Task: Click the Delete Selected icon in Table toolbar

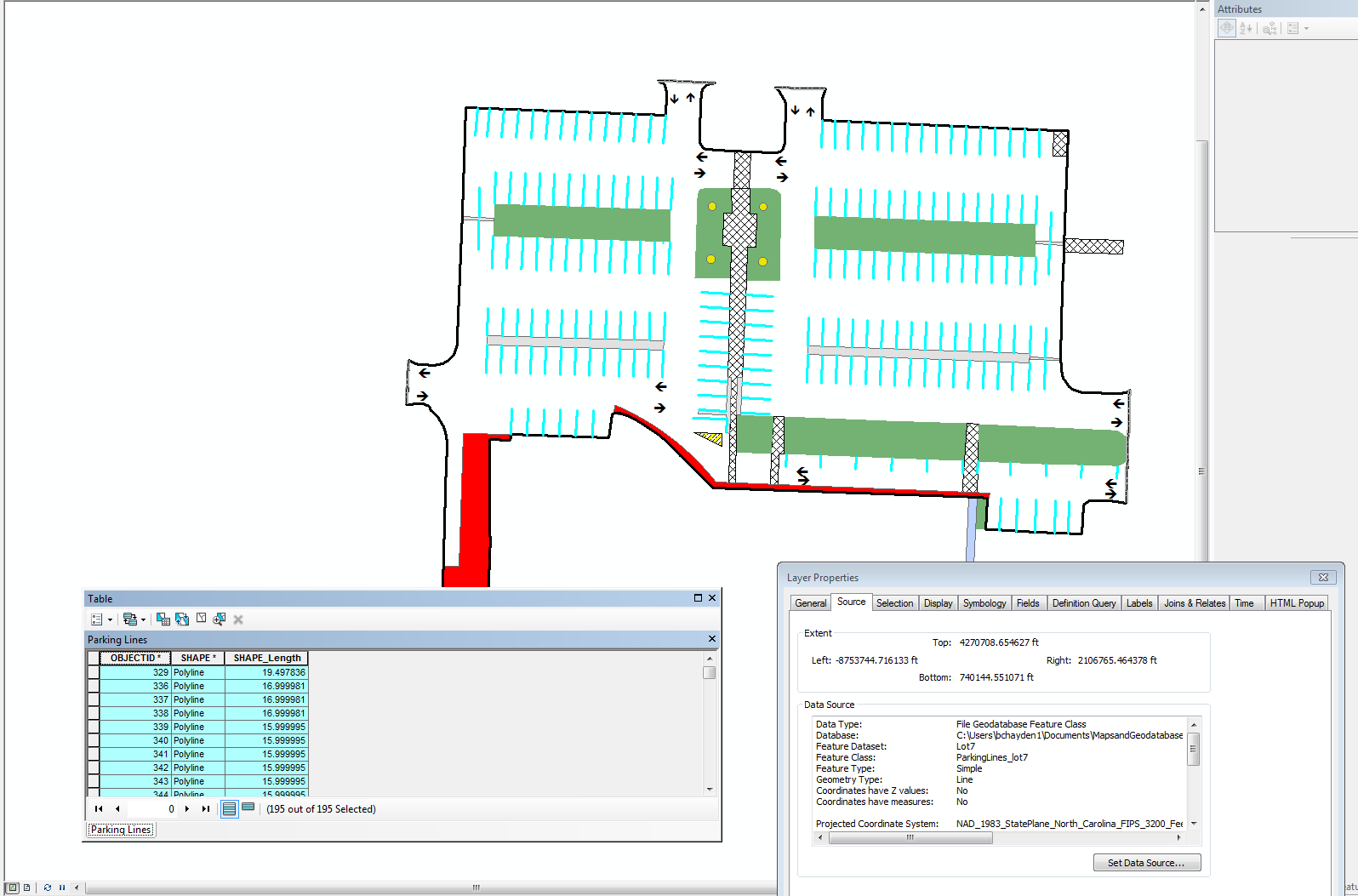Action: (238, 619)
